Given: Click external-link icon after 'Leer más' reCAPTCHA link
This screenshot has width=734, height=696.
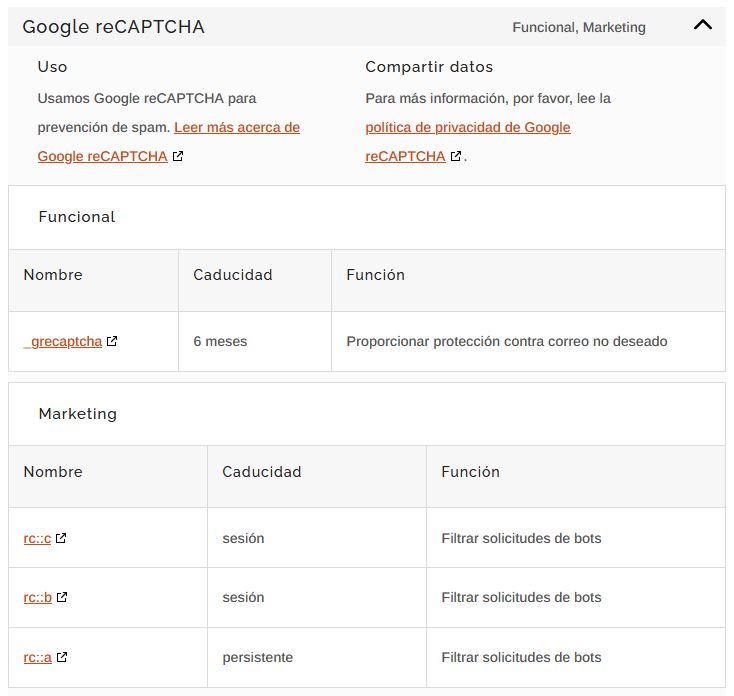Looking at the screenshot, I should click(178, 157).
